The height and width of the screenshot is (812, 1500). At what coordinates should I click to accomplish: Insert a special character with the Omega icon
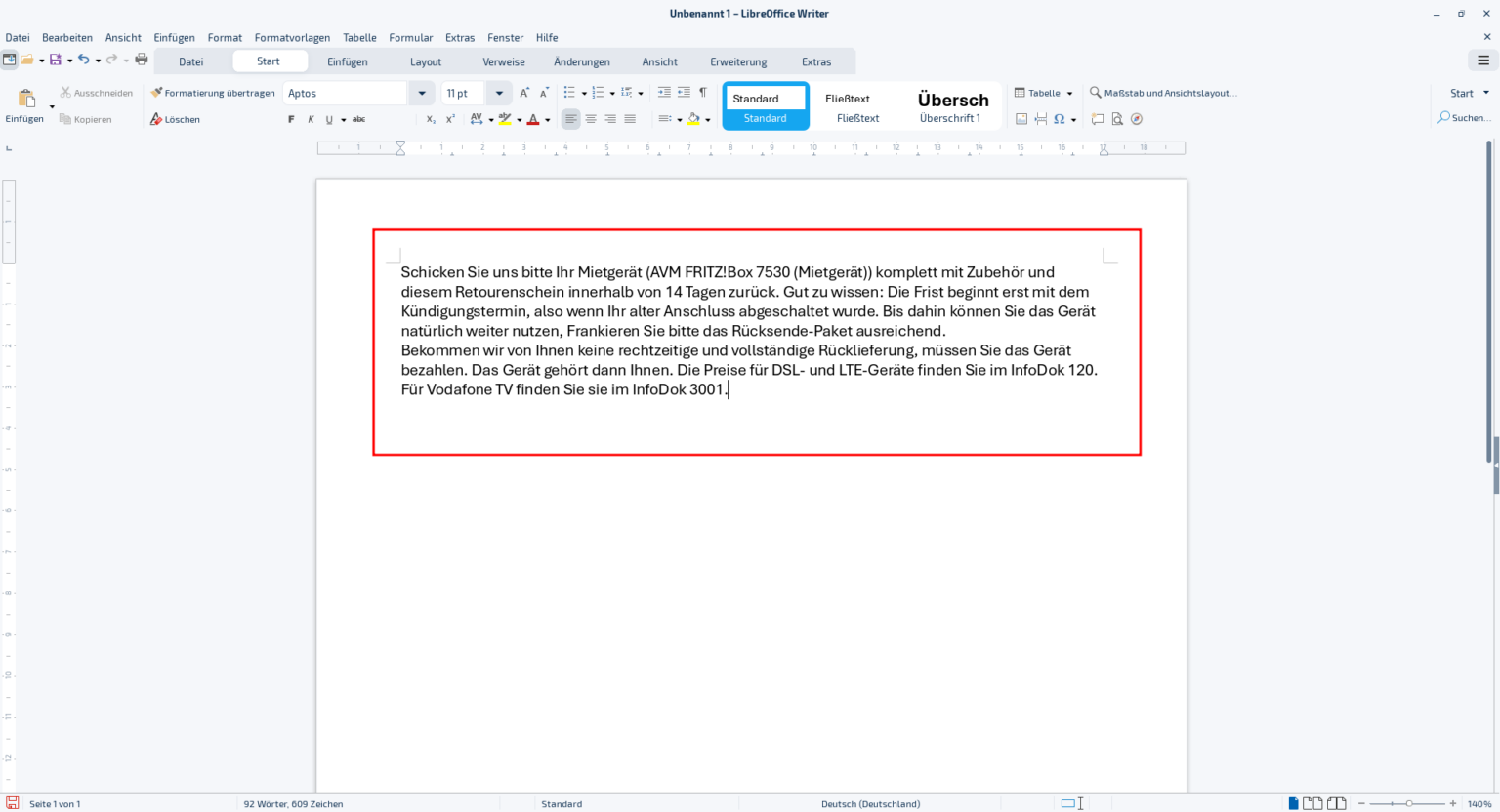1060,118
